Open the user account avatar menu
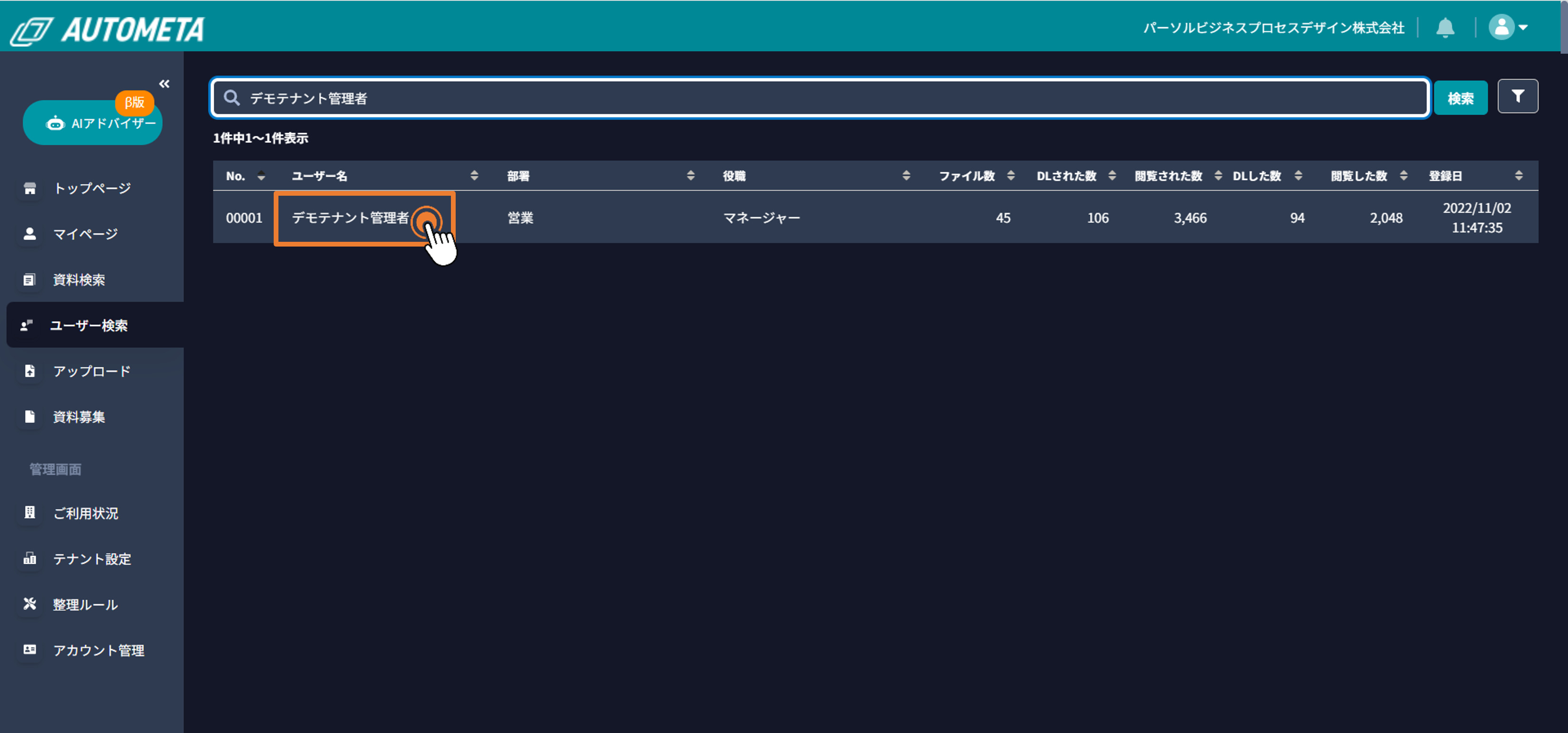The image size is (1568, 733). [1508, 28]
